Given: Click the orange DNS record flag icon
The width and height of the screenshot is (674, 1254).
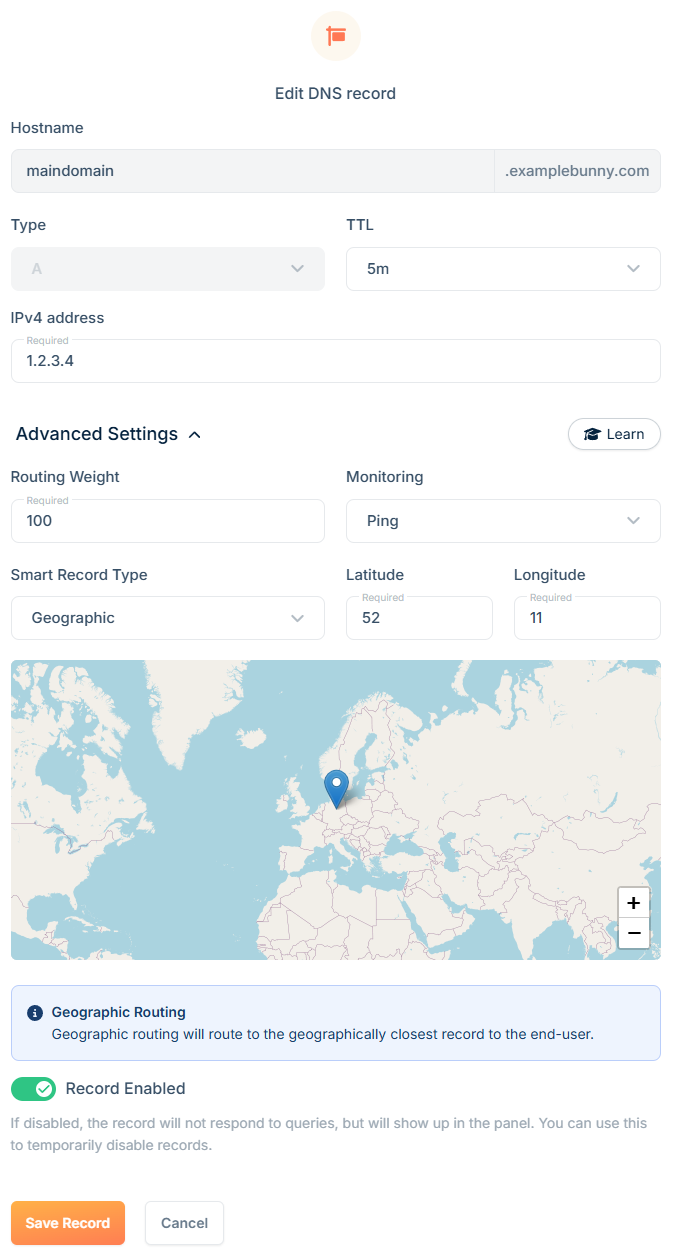Looking at the screenshot, I should tap(335, 36).
